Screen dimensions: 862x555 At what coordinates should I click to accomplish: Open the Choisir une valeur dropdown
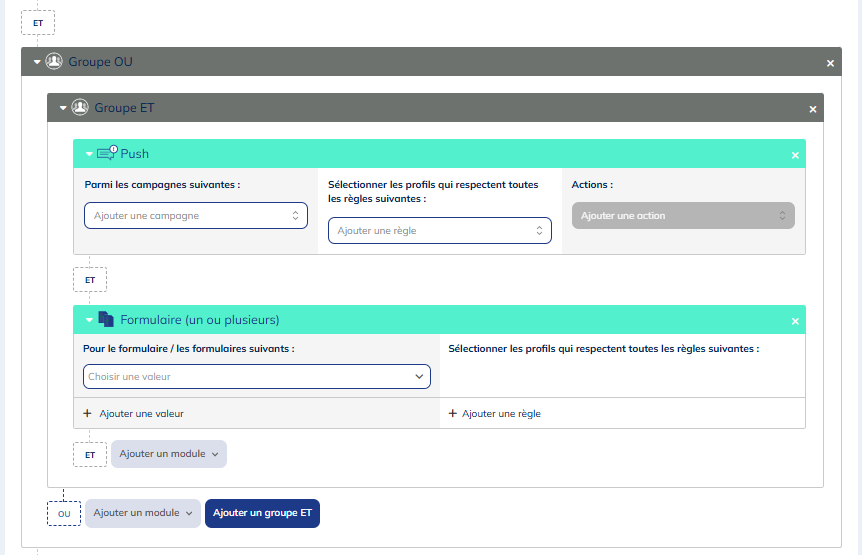pyautogui.click(x=256, y=377)
